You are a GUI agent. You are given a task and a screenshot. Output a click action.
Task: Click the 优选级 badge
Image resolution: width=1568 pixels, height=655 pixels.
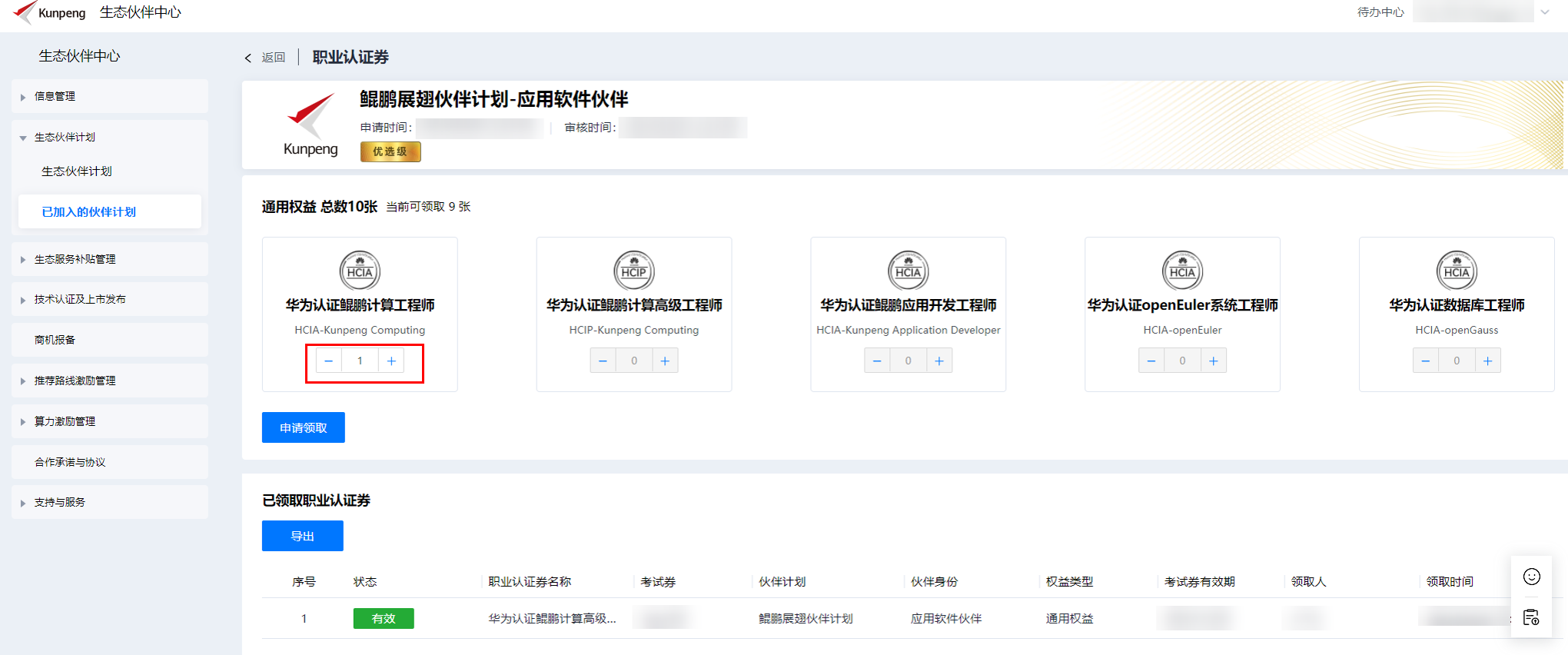[390, 151]
